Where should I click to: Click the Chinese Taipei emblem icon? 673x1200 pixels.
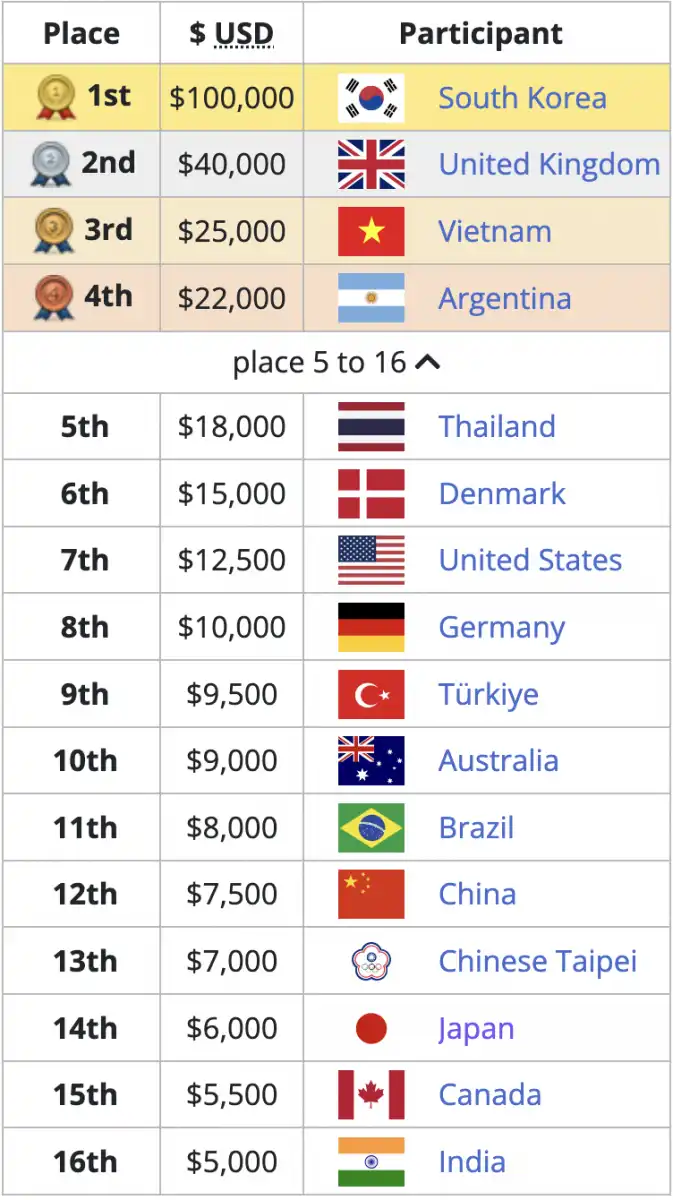click(x=371, y=961)
